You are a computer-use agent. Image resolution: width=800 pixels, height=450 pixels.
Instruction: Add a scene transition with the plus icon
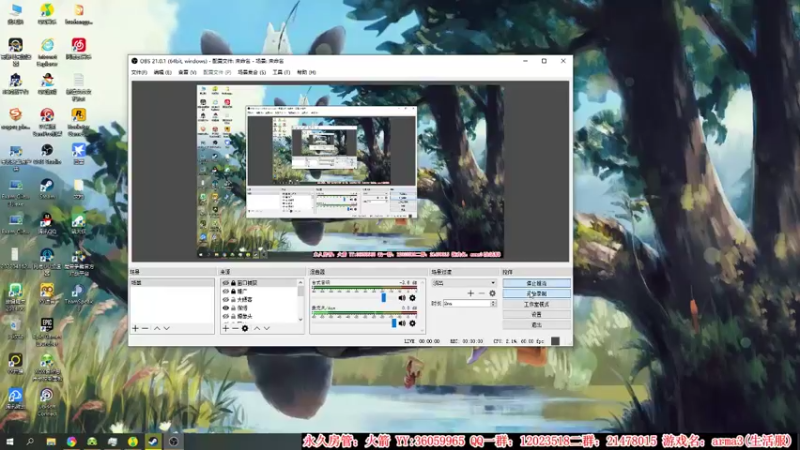click(470, 293)
